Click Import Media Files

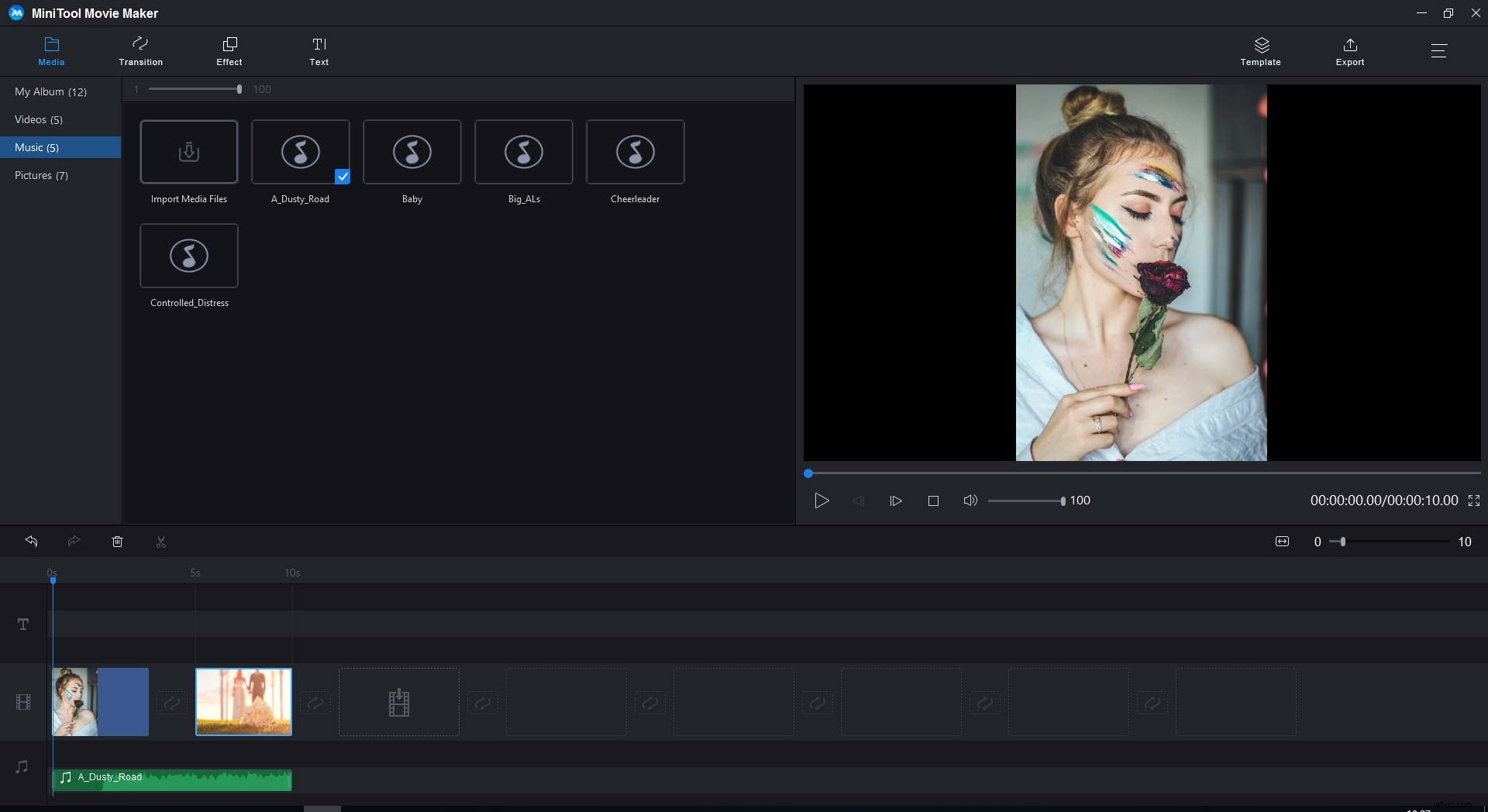(x=188, y=152)
